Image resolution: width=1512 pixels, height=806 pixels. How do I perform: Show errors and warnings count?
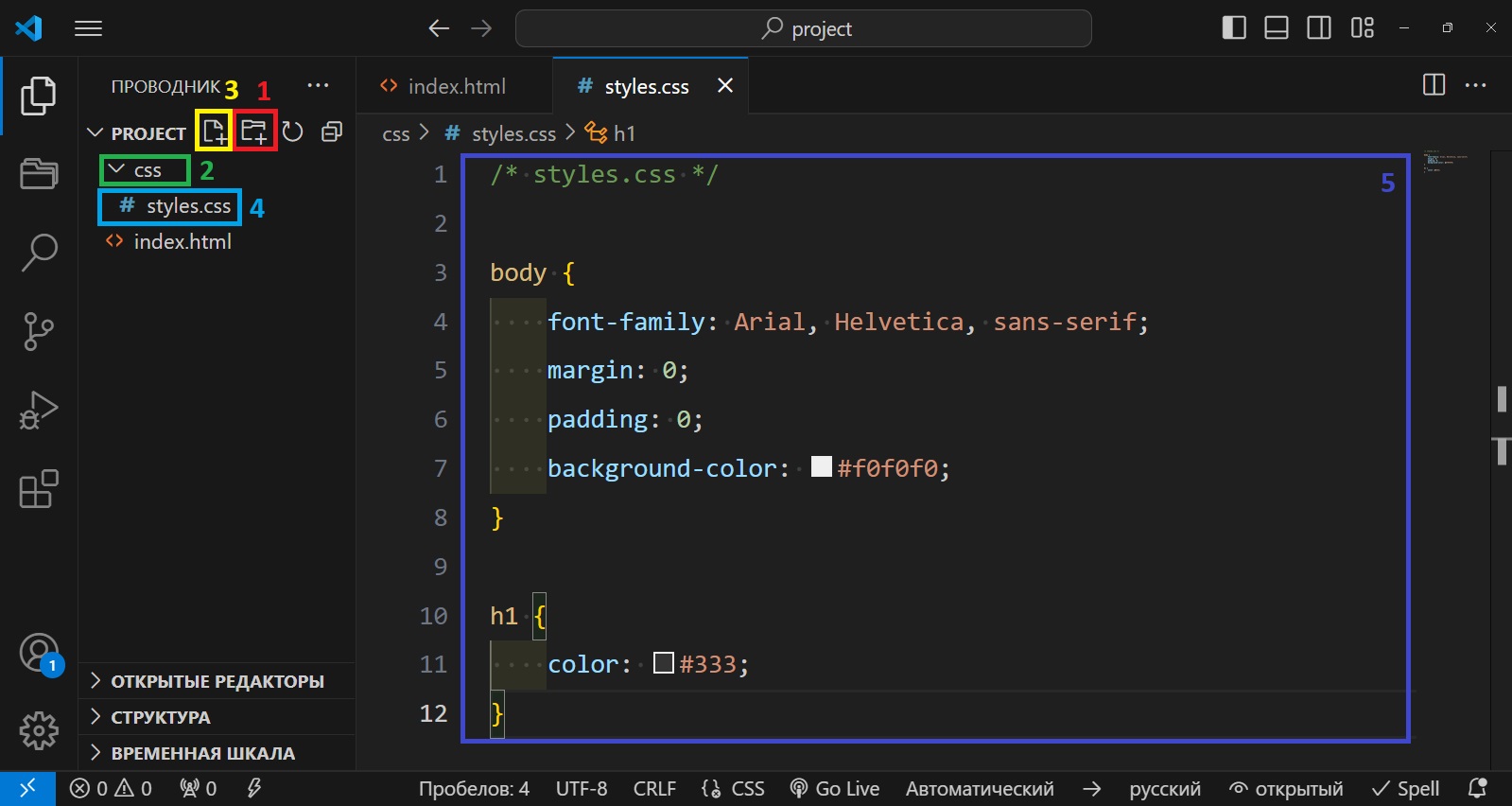[x=111, y=788]
